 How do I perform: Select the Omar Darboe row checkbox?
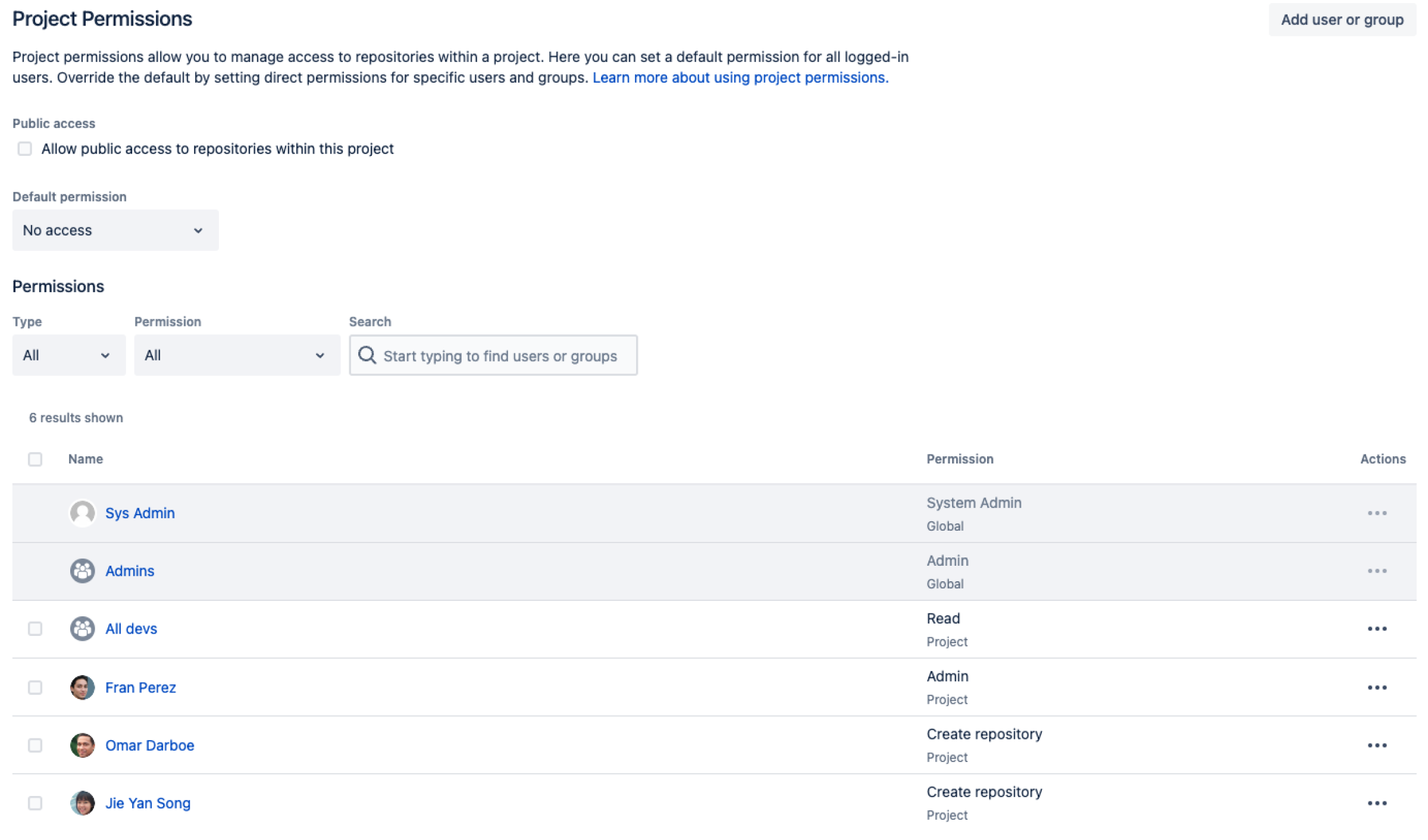tap(35, 745)
